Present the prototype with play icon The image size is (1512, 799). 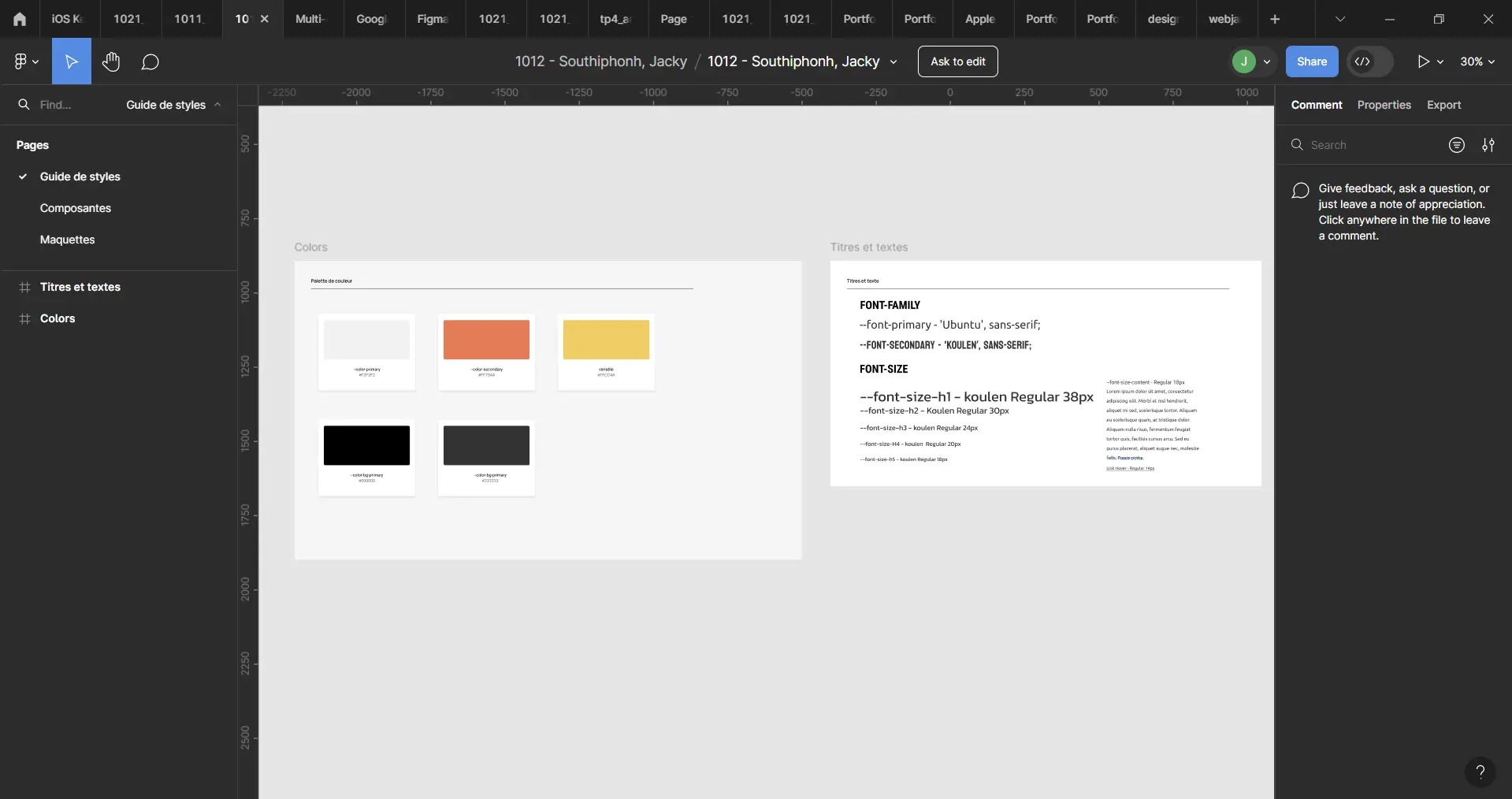coord(1423,61)
